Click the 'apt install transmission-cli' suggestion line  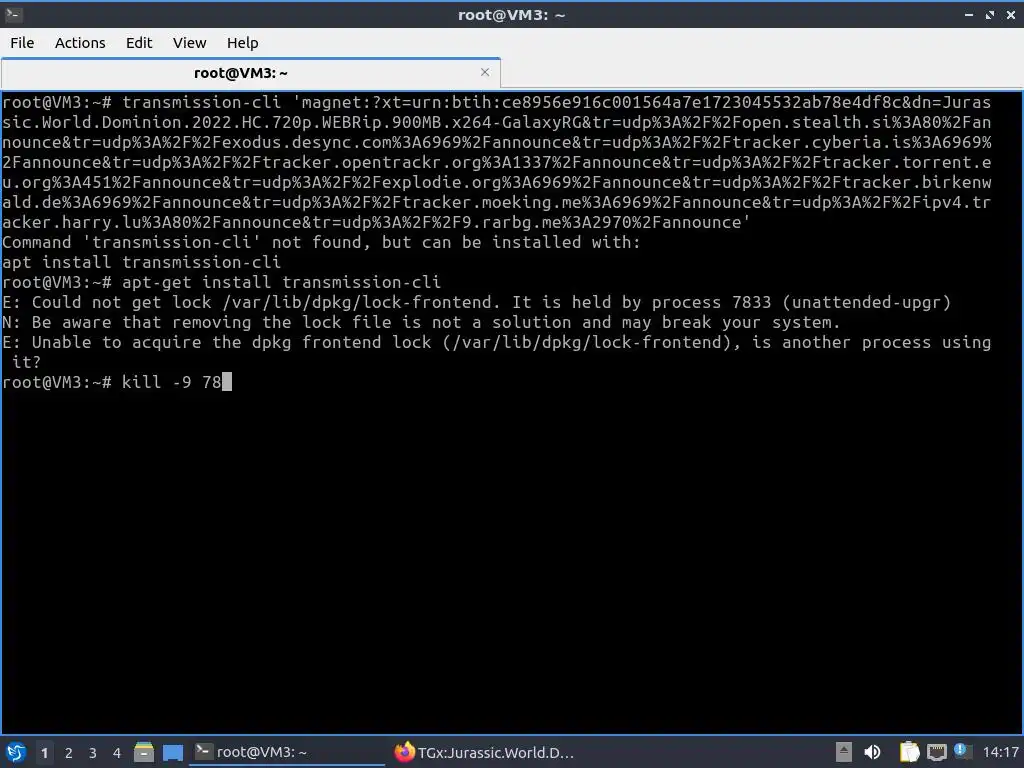(142, 262)
